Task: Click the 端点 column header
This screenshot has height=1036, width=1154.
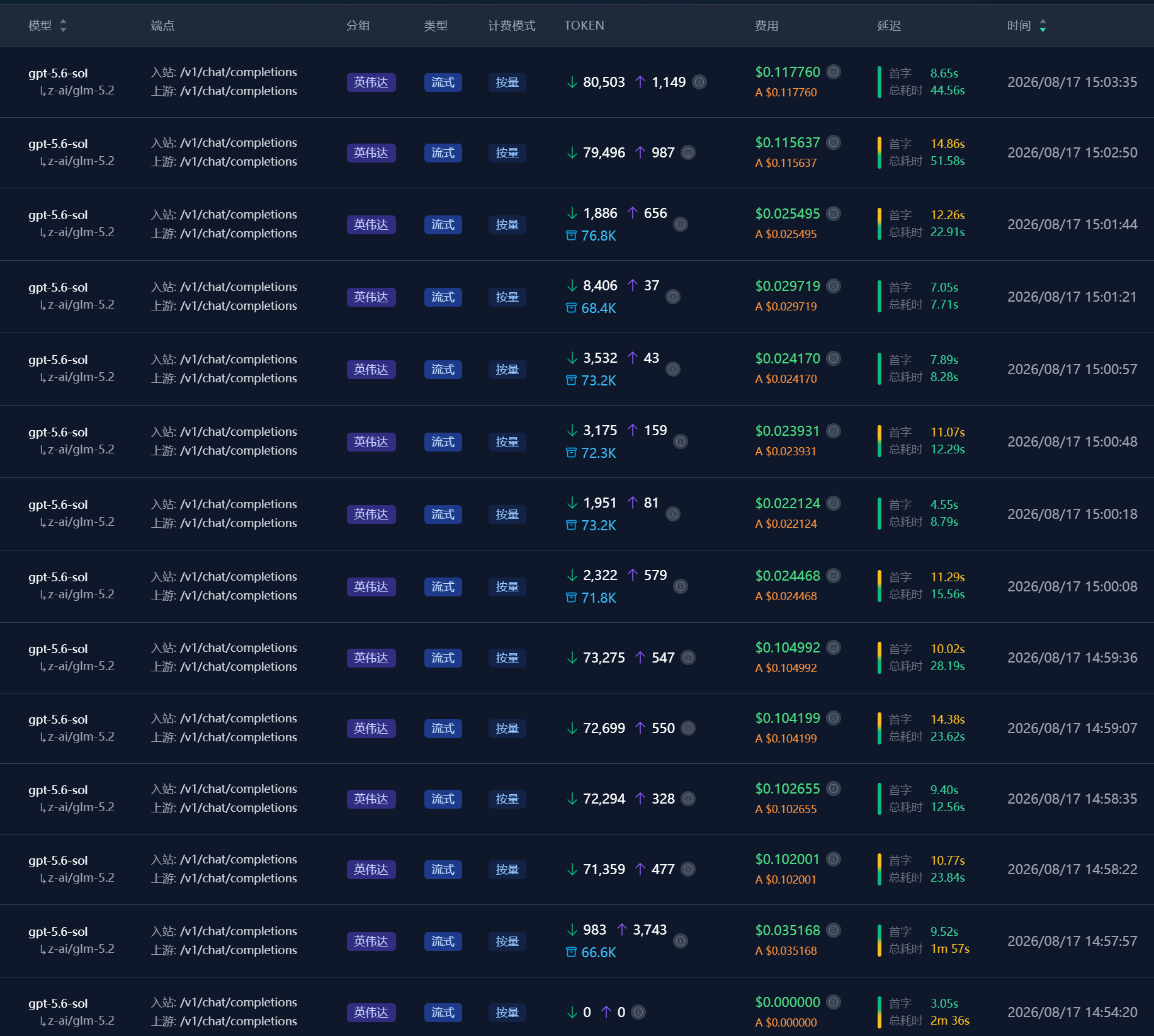Action: 162,26
